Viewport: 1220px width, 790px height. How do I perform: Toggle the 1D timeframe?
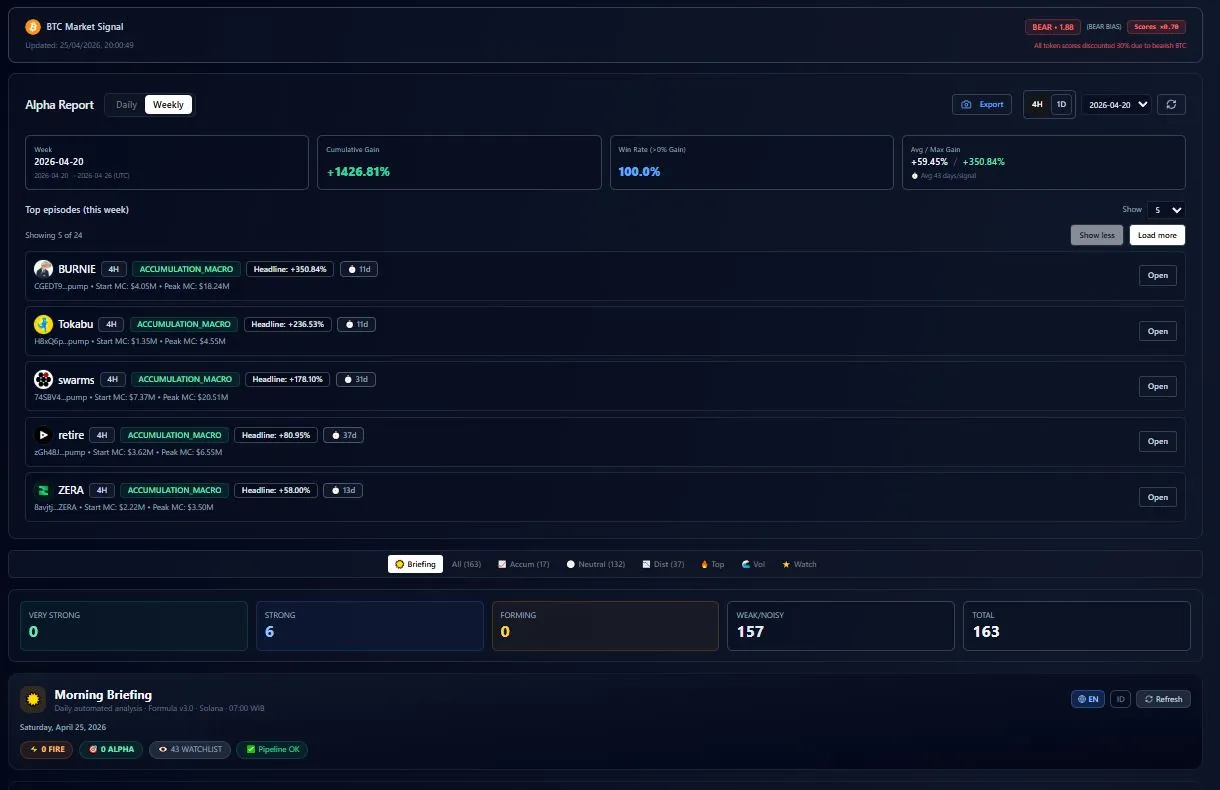[x=1061, y=104]
